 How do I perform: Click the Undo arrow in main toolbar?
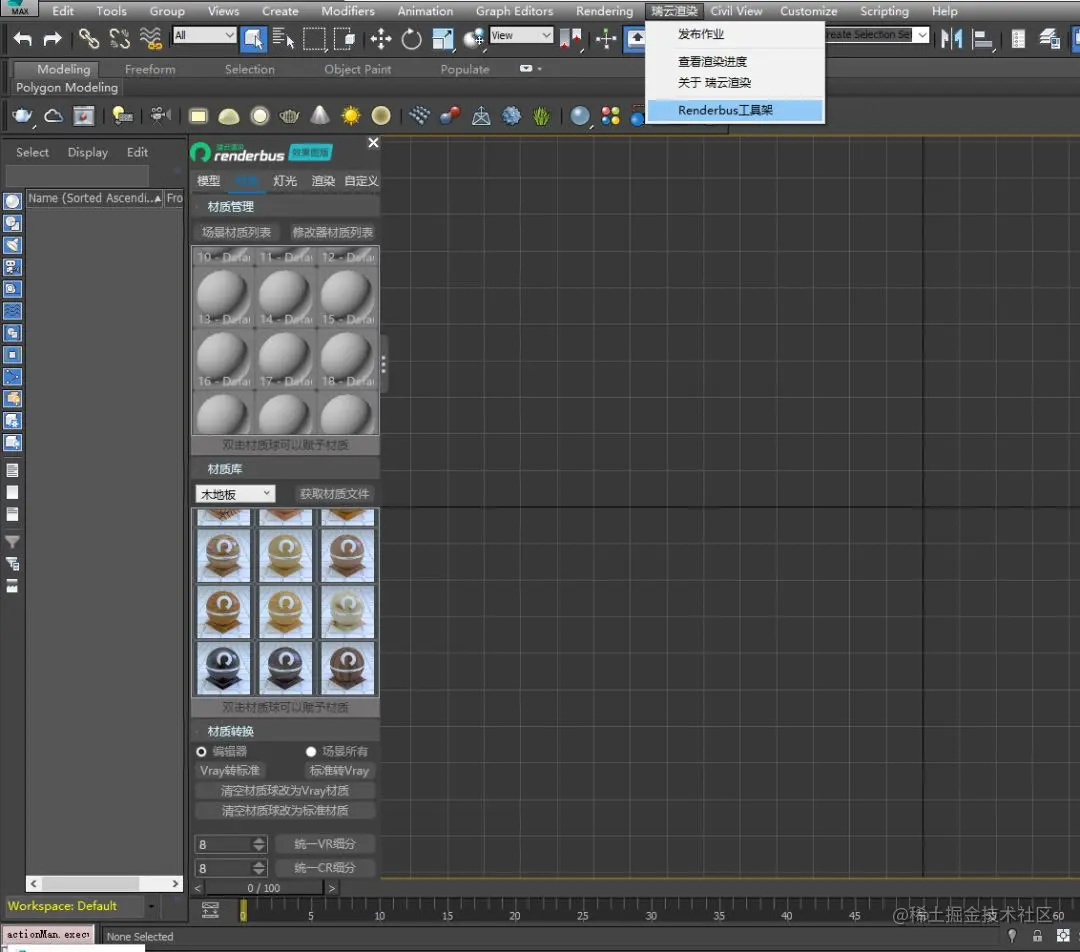point(23,39)
